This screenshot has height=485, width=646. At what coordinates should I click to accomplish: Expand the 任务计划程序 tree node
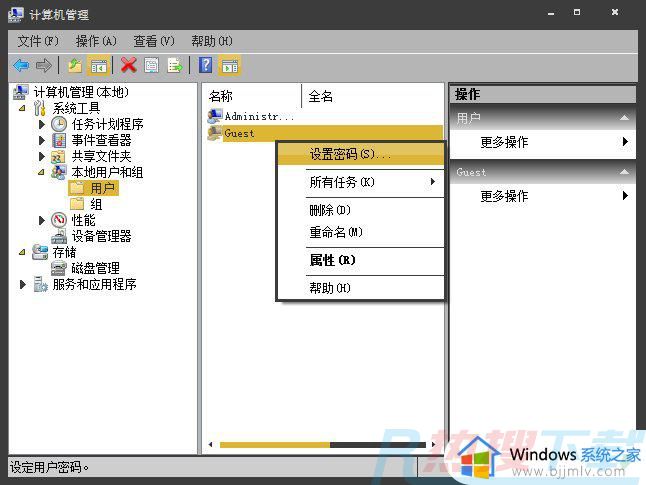pos(42,124)
